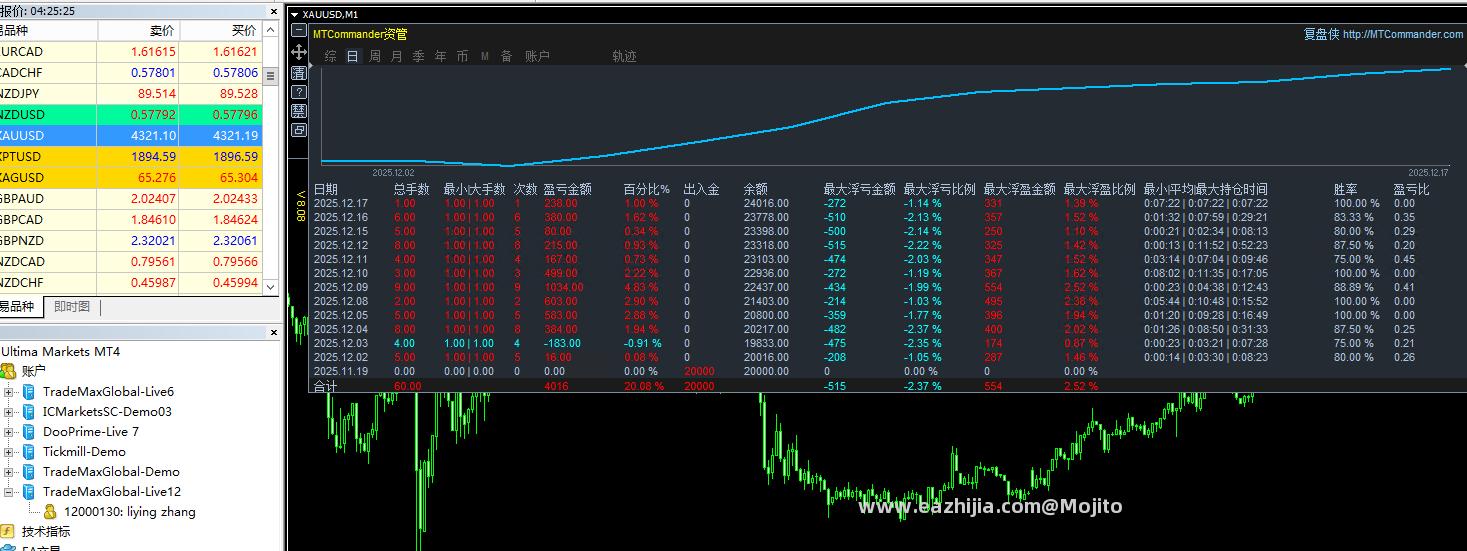The height and width of the screenshot is (551, 1467).
Task: Click the 2025.12.09 date row
Action: 341,287
